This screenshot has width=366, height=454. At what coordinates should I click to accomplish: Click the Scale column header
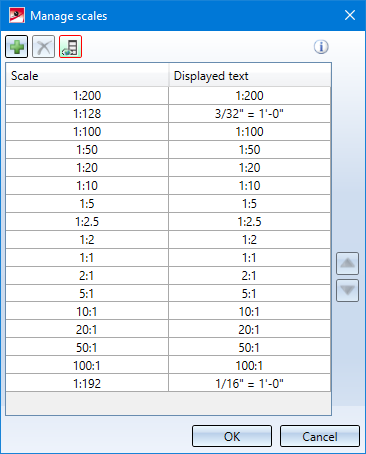click(87, 75)
